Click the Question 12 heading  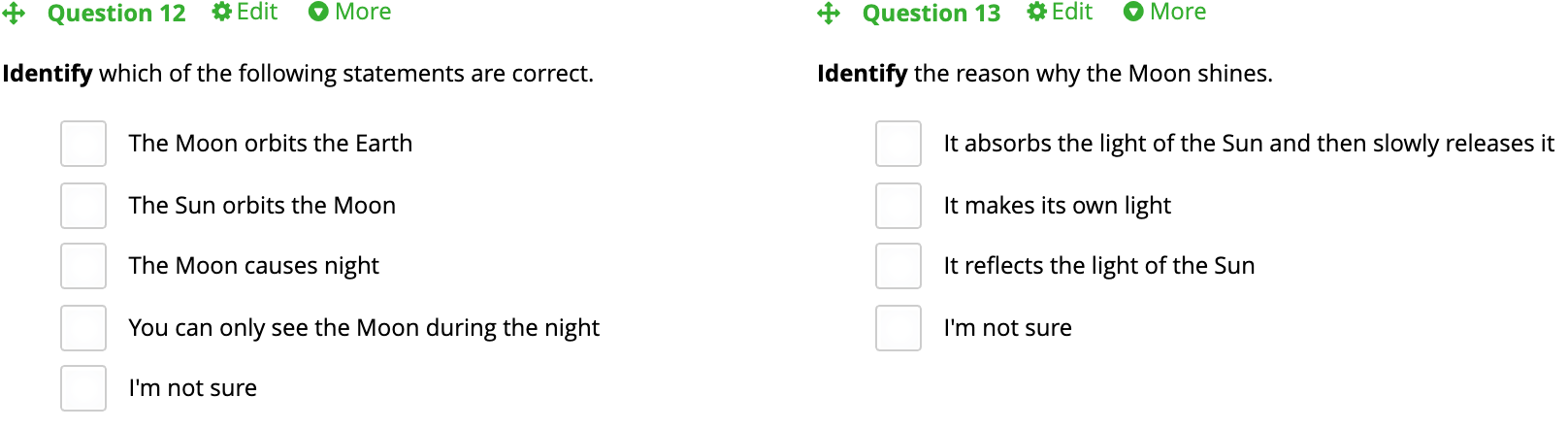(x=116, y=14)
